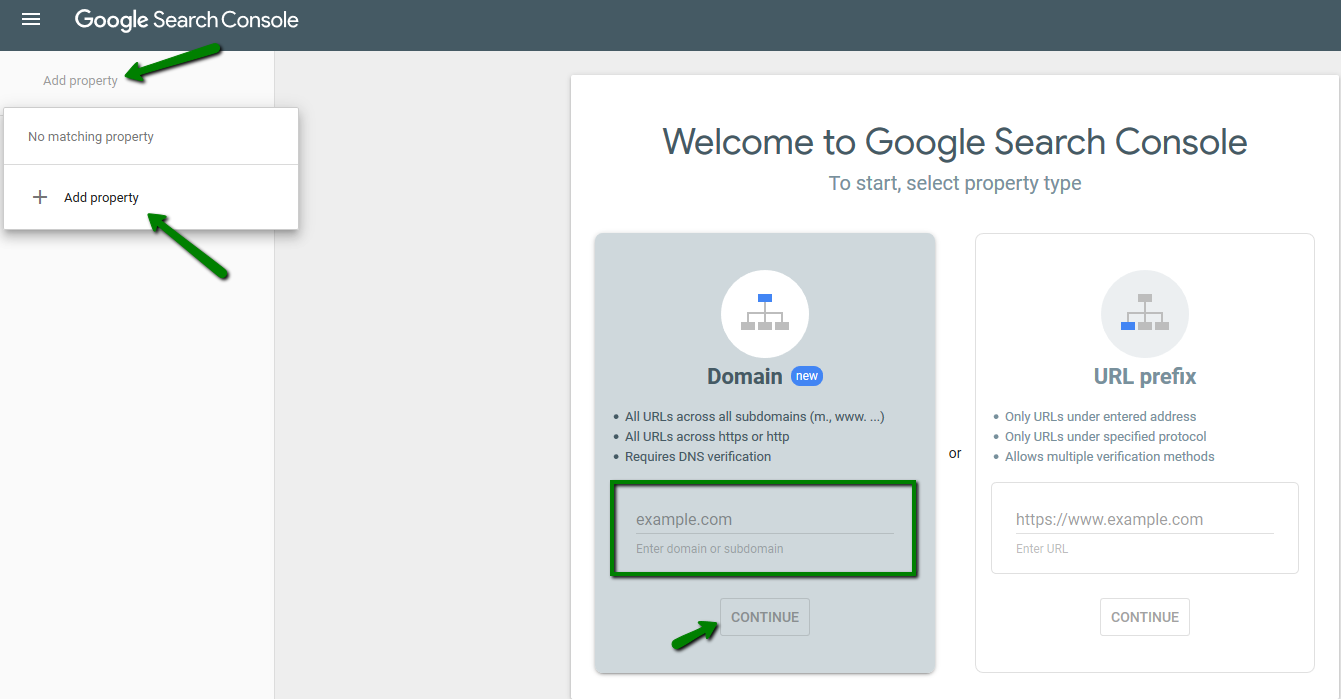Click the example.com domain input field
This screenshot has width=1341, height=699.
pos(764,519)
